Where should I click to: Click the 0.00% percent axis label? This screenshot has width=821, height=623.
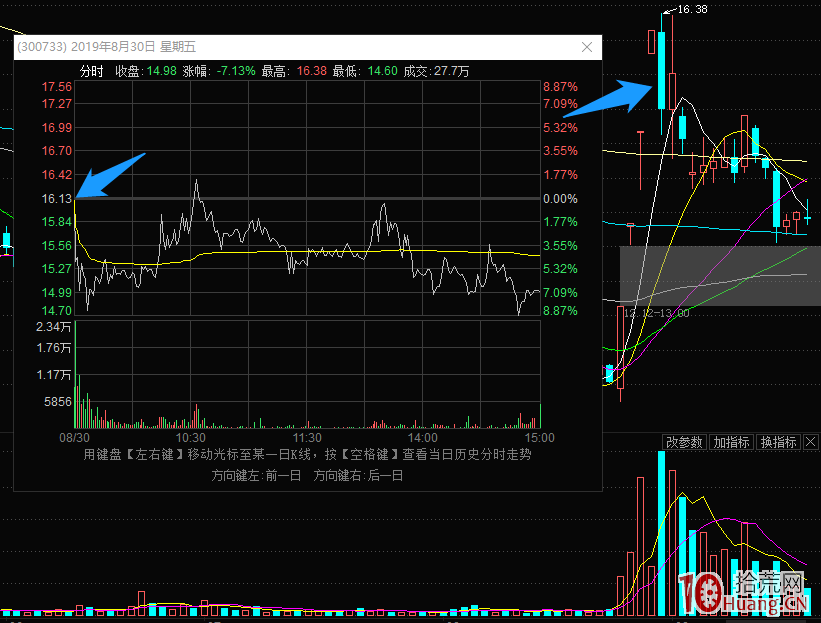560,199
